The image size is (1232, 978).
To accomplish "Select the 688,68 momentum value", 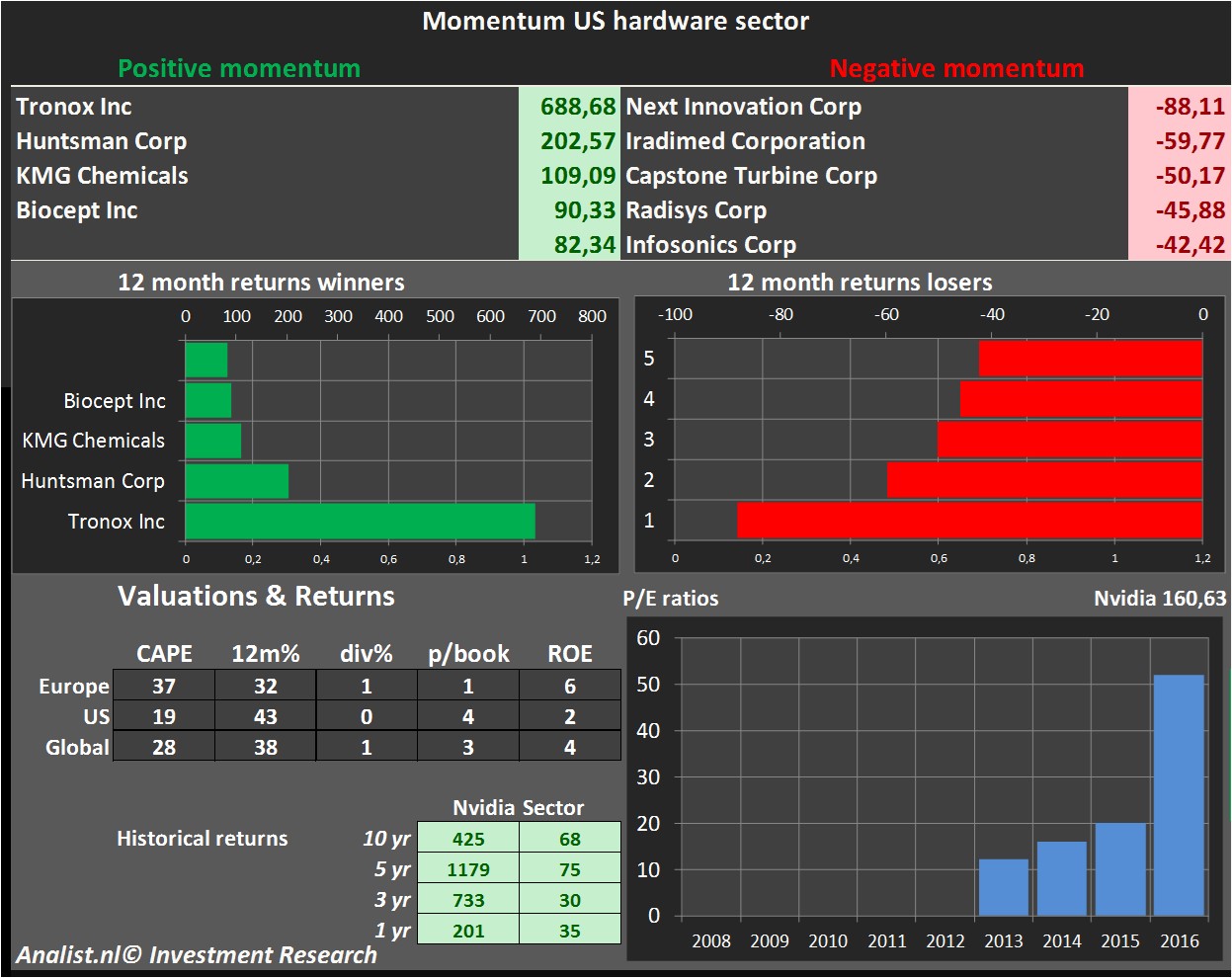I will point(578,107).
